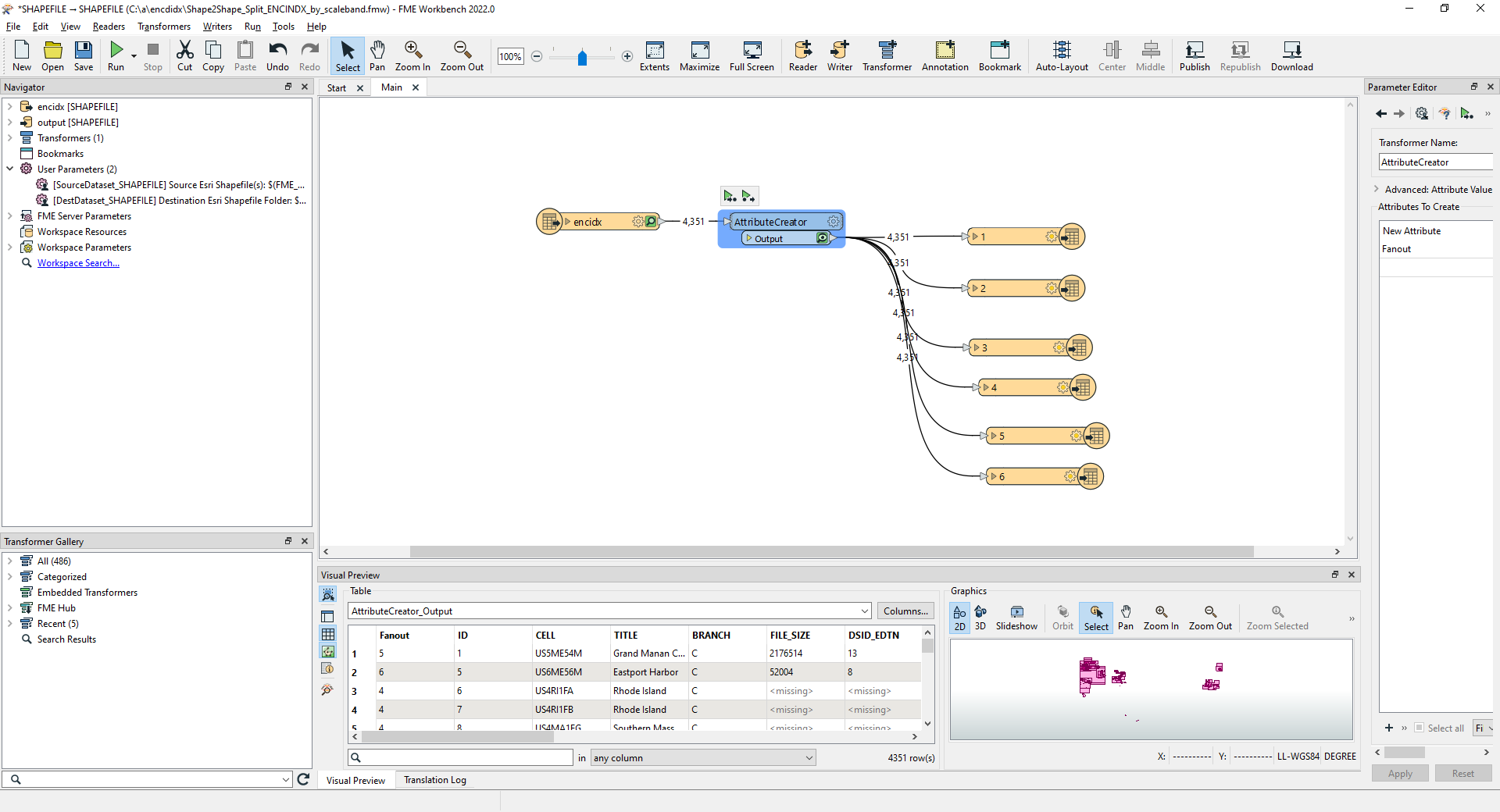Click the Zoom In magnifier in main toolbar

pyautogui.click(x=412, y=55)
